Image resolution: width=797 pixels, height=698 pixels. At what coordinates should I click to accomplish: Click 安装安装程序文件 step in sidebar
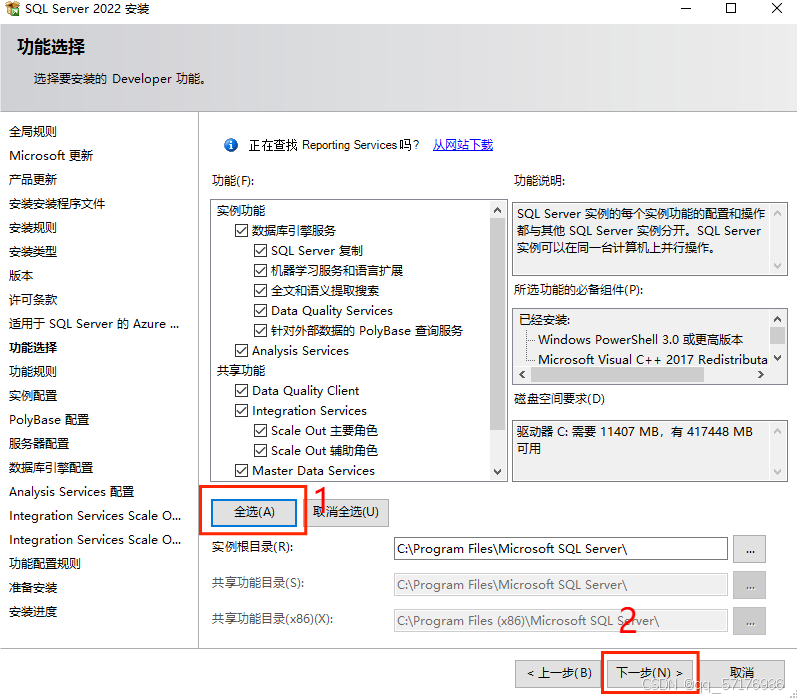pos(57,204)
